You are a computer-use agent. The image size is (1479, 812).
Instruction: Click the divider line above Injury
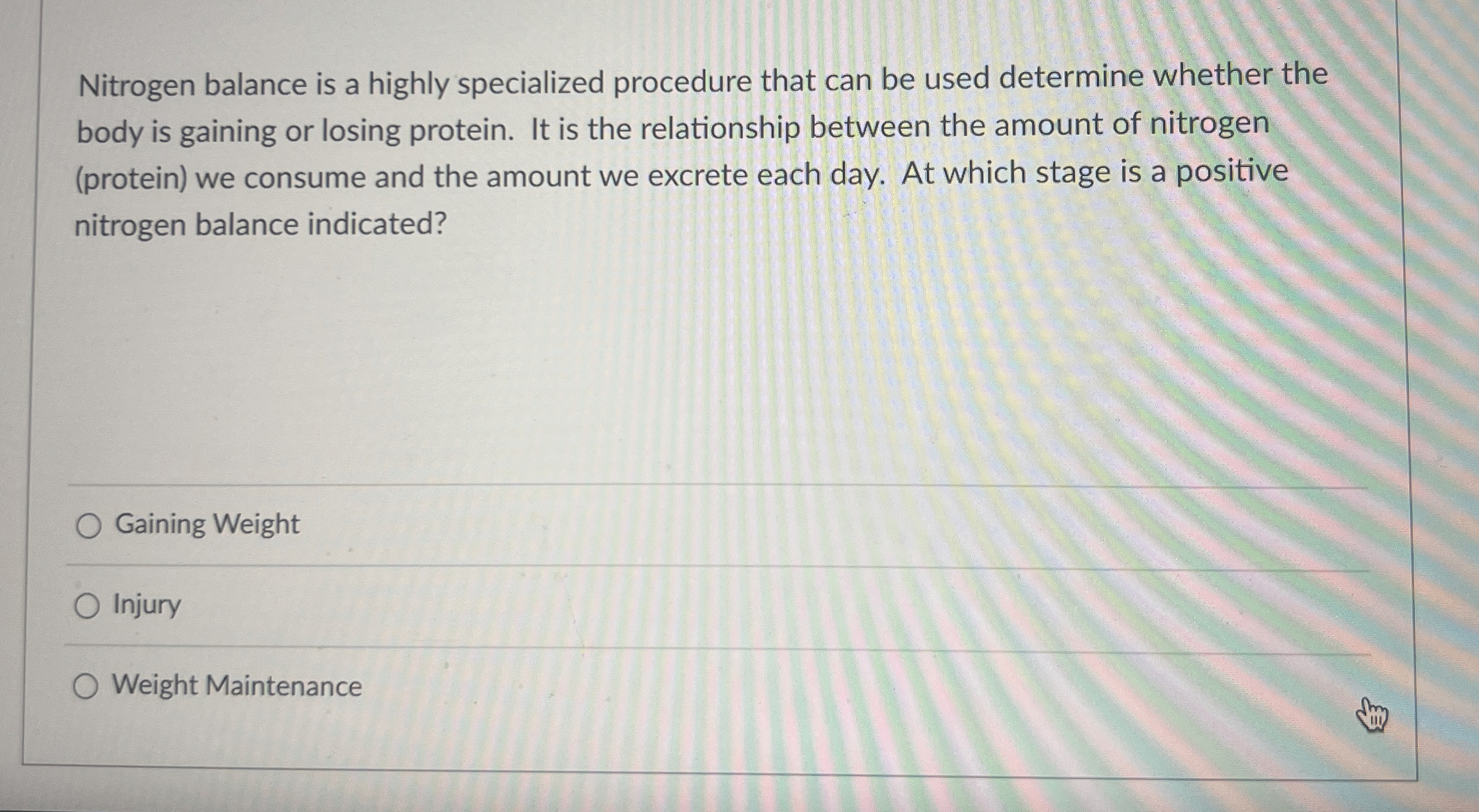pos(717,567)
